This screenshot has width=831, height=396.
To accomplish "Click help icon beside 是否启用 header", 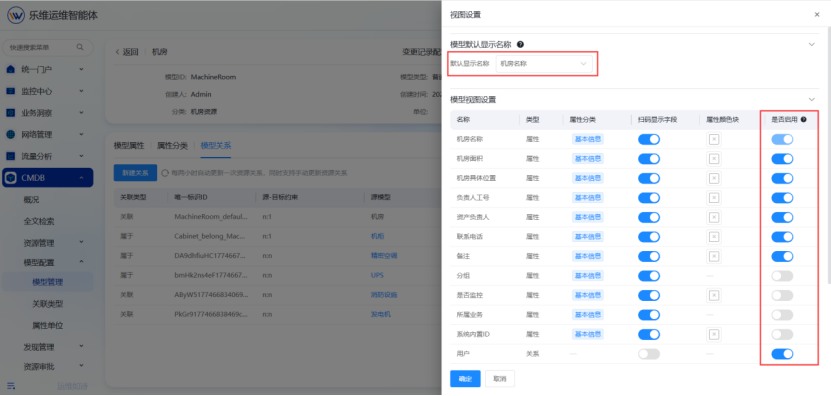I will [803, 120].
